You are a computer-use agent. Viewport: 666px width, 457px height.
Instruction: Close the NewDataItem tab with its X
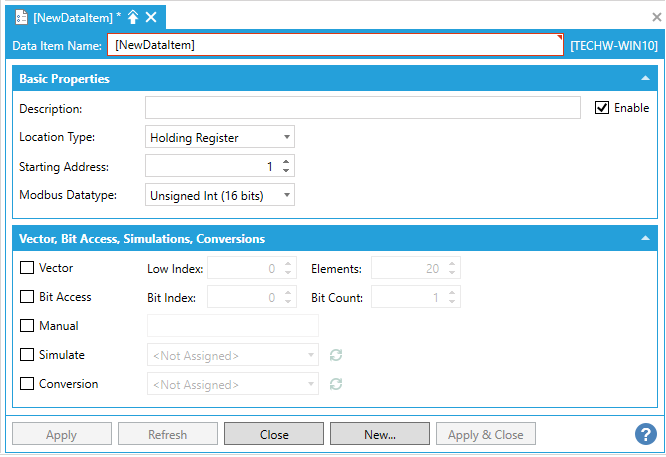tap(151, 17)
